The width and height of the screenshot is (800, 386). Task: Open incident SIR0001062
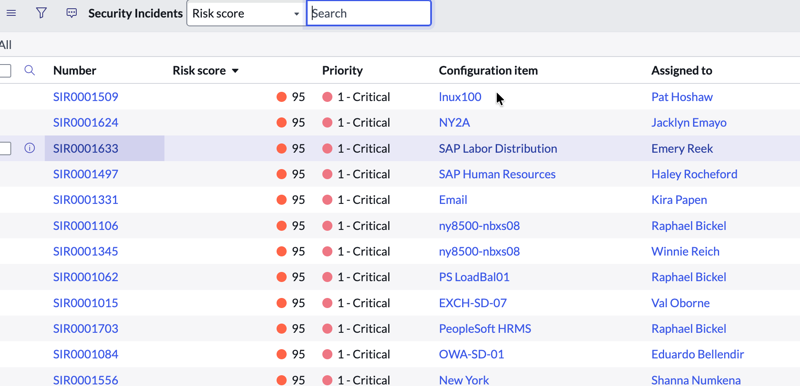[86, 277]
